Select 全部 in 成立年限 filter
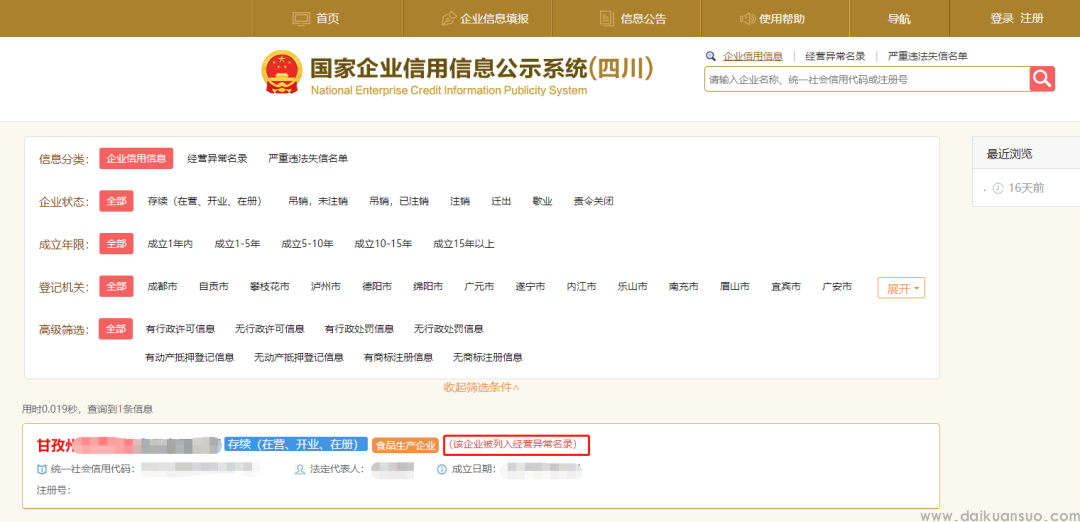Image resolution: width=1080 pixels, height=522 pixels. [x=116, y=243]
